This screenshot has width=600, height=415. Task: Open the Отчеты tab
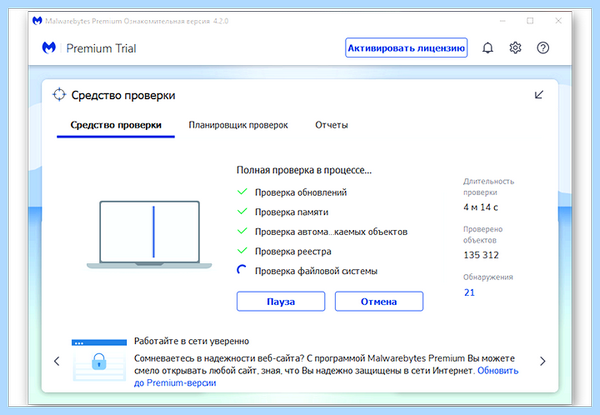point(331,125)
